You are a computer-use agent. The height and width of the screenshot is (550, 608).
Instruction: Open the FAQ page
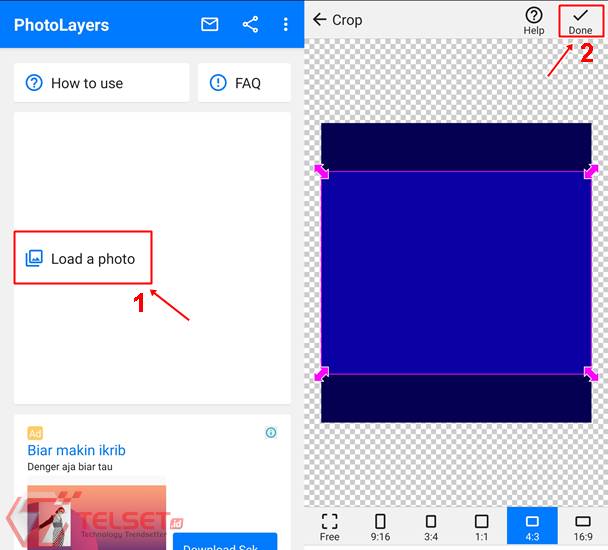[x=244, y=83]
